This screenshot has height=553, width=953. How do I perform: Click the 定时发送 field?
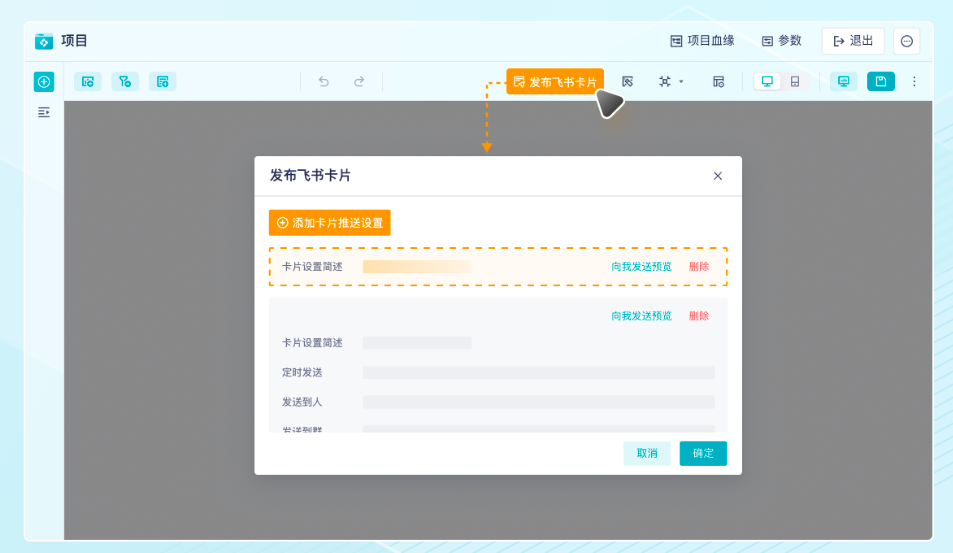538,373
